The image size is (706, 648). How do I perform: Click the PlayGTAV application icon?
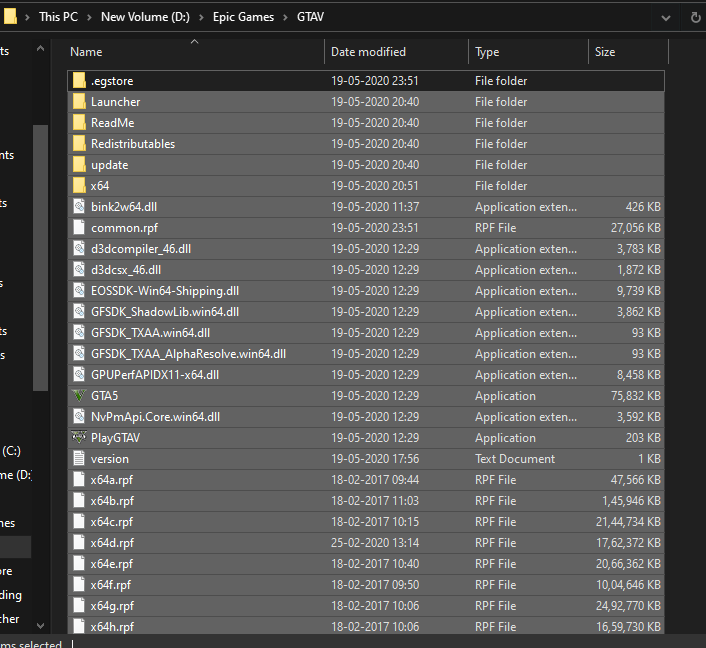(79, 437)
